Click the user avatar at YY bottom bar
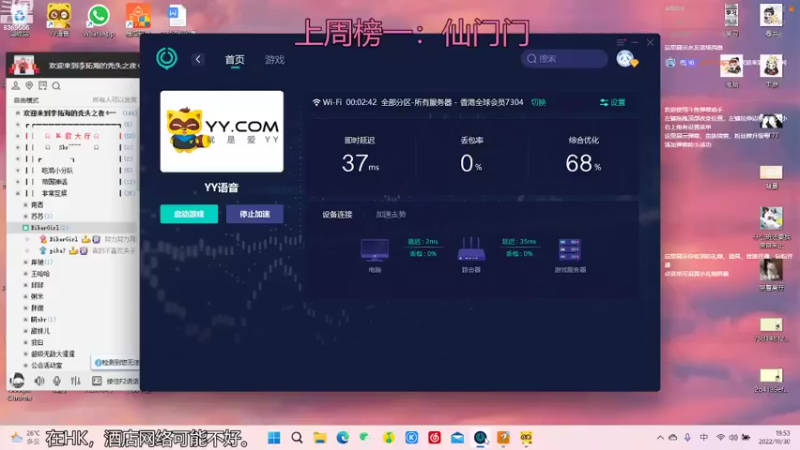The image size is (800, 450). point(17,380)
